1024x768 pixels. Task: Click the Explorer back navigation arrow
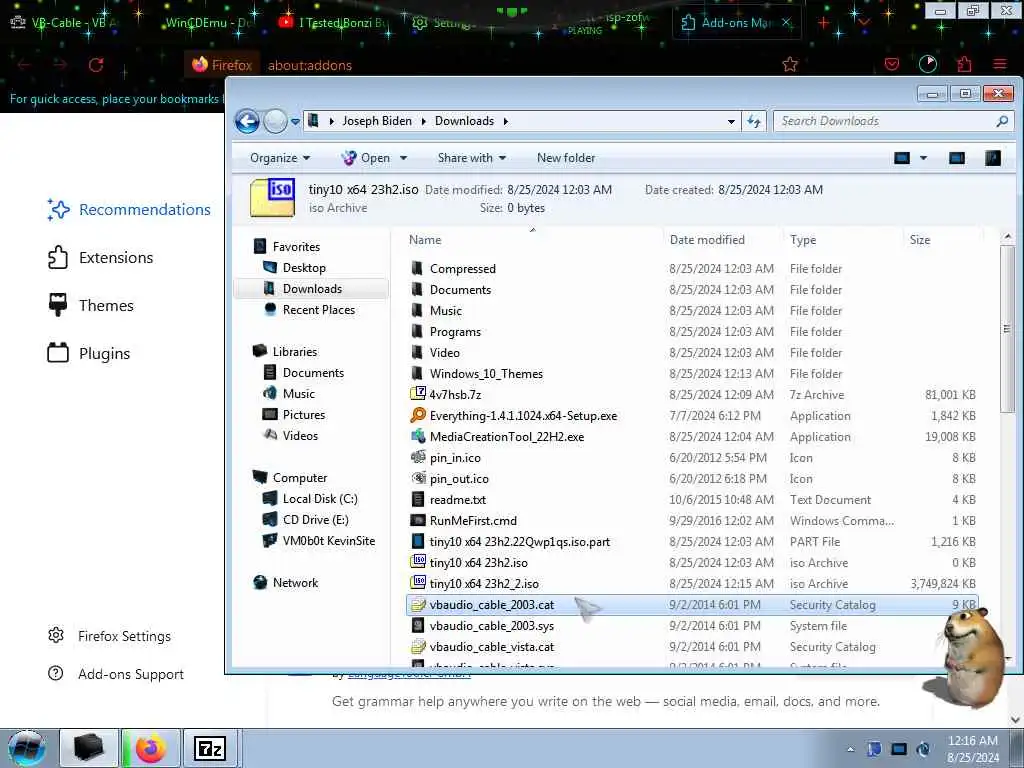point(247,121)
